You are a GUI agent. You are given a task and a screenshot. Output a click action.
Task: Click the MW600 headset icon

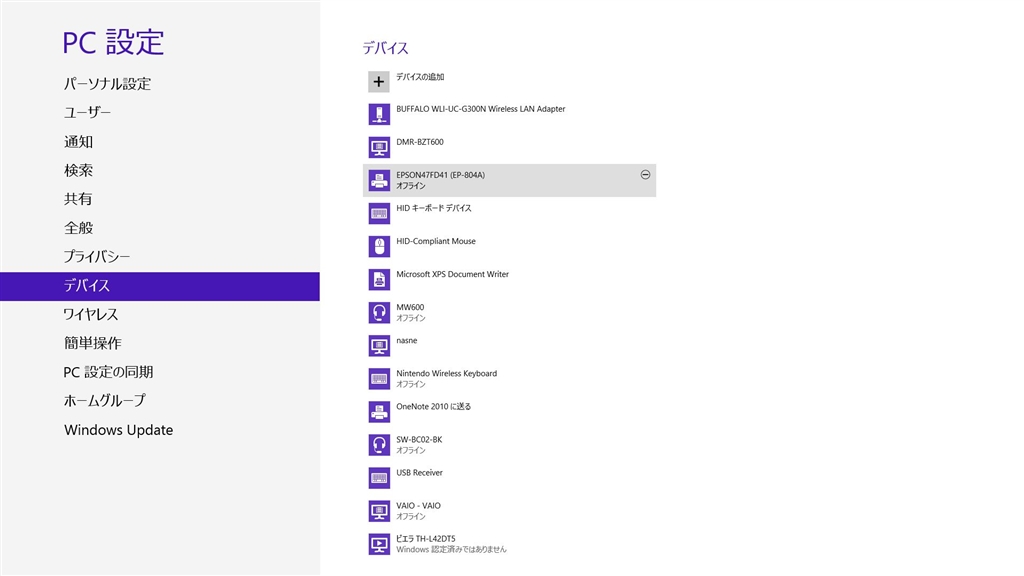click(x=379, y=312)
